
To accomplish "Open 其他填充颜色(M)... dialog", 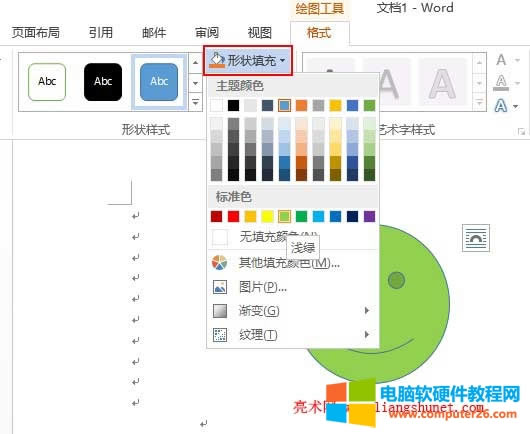I will (x=293, y=262).
